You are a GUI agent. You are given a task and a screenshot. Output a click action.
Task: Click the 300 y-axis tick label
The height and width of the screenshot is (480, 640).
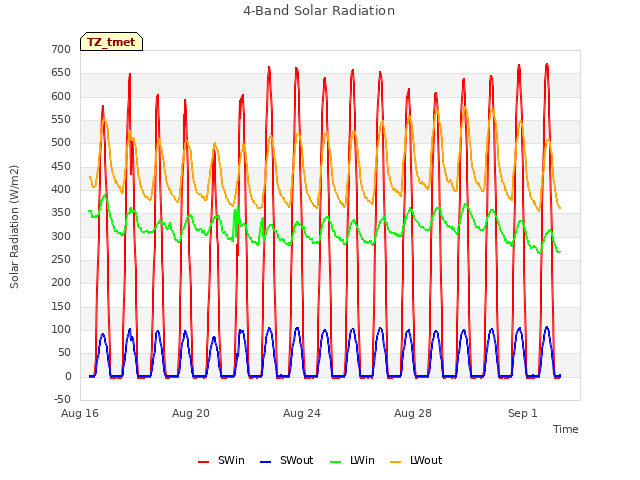point(61,237)
